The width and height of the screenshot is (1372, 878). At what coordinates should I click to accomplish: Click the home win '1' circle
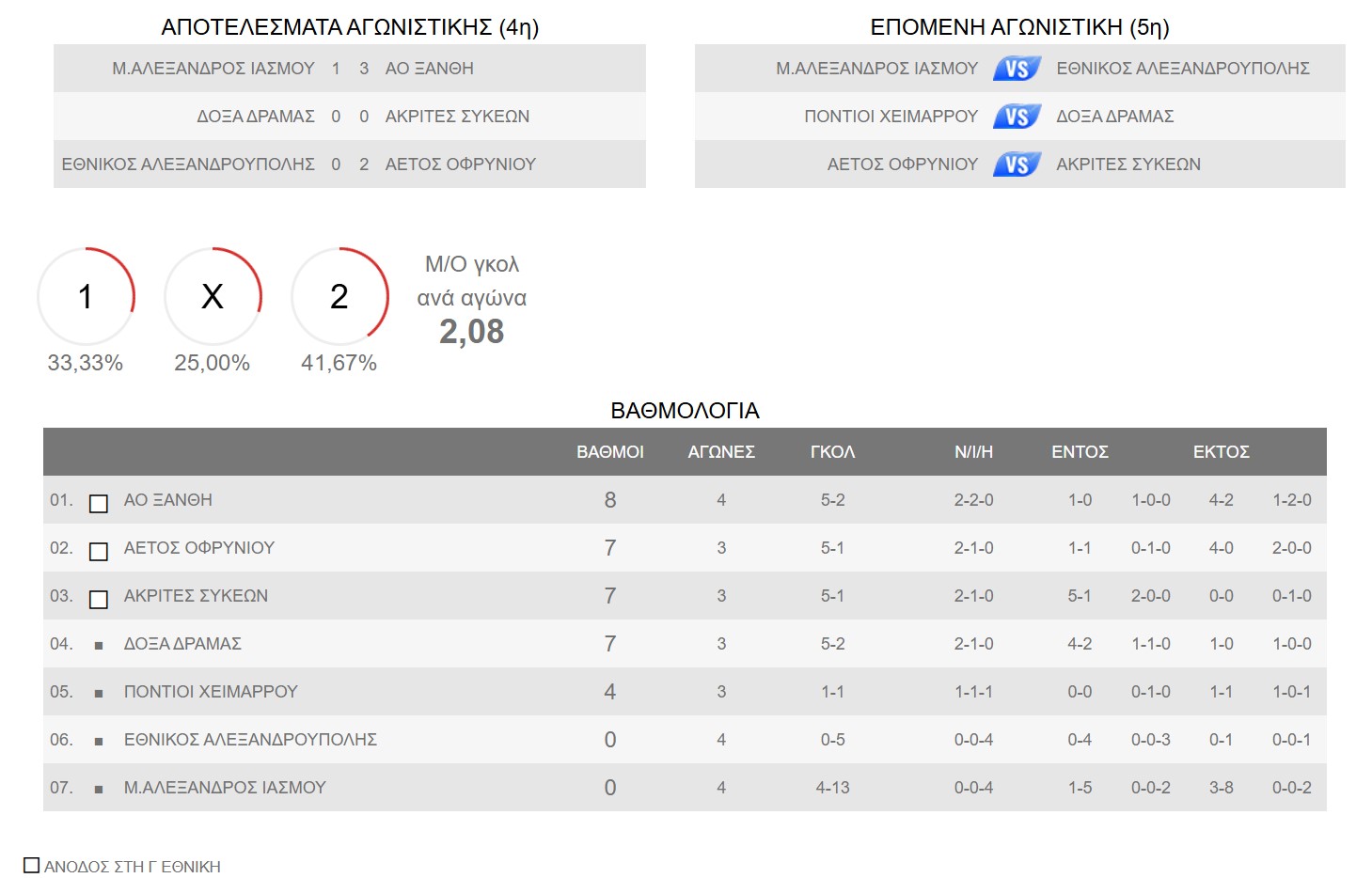(86, 297)
